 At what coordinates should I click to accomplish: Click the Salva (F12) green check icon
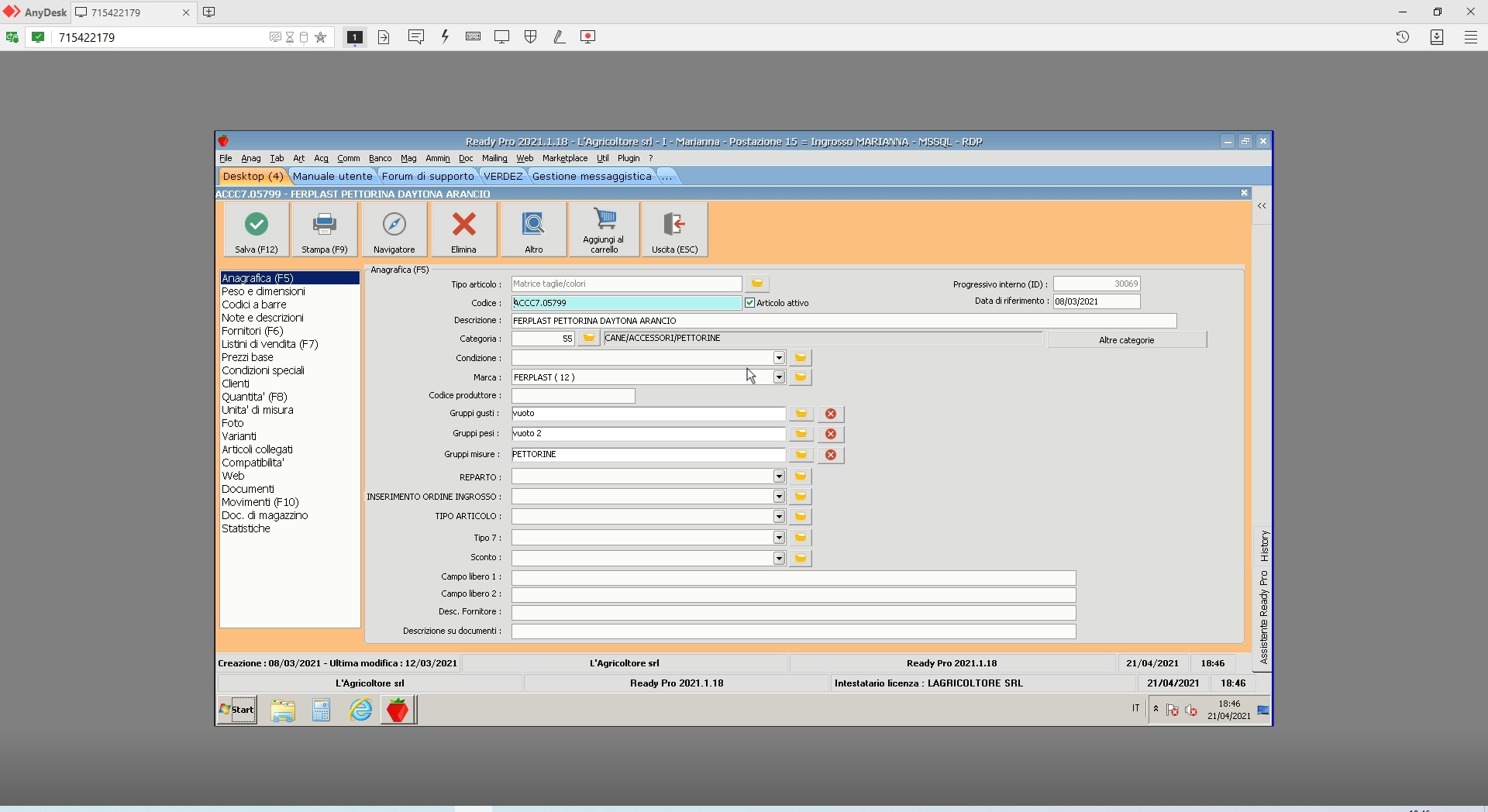[257, 225]
